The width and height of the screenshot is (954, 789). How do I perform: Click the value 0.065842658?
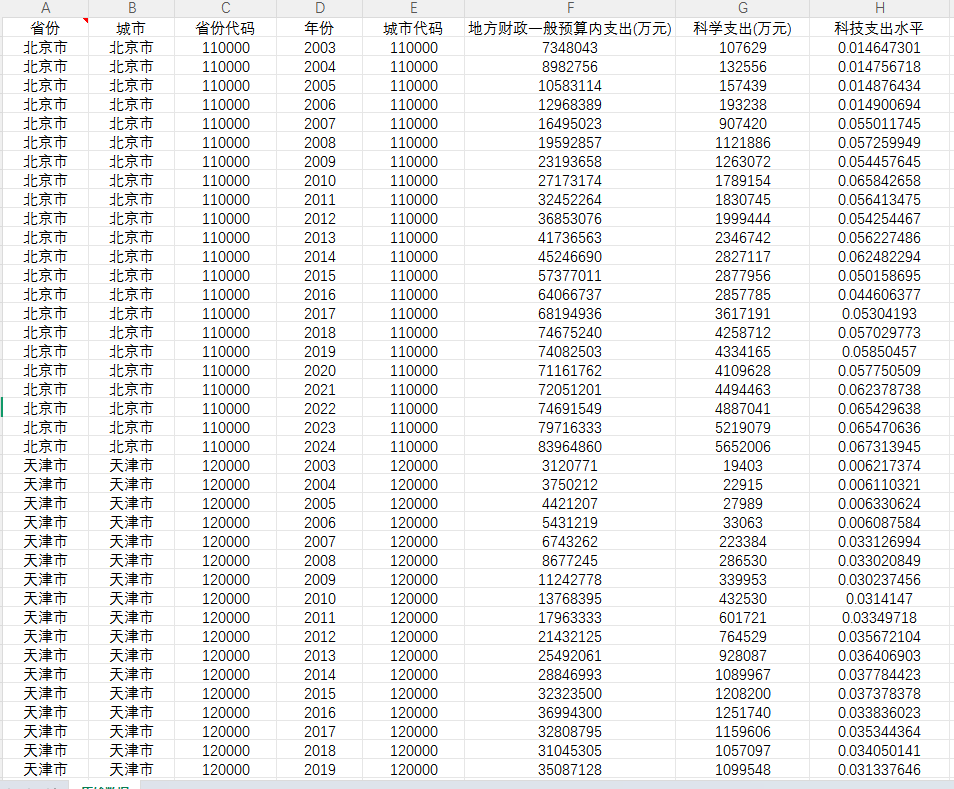point(880,181)
